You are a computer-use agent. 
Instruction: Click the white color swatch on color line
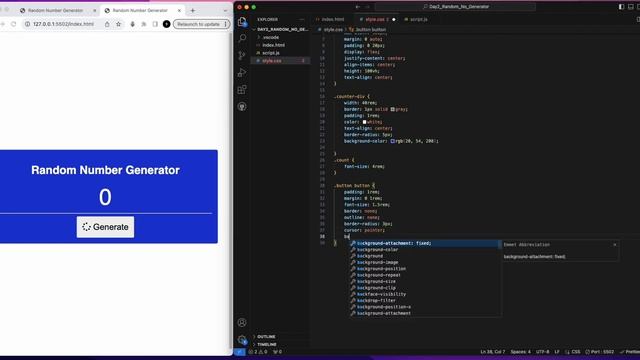click(x=364, y=122)
